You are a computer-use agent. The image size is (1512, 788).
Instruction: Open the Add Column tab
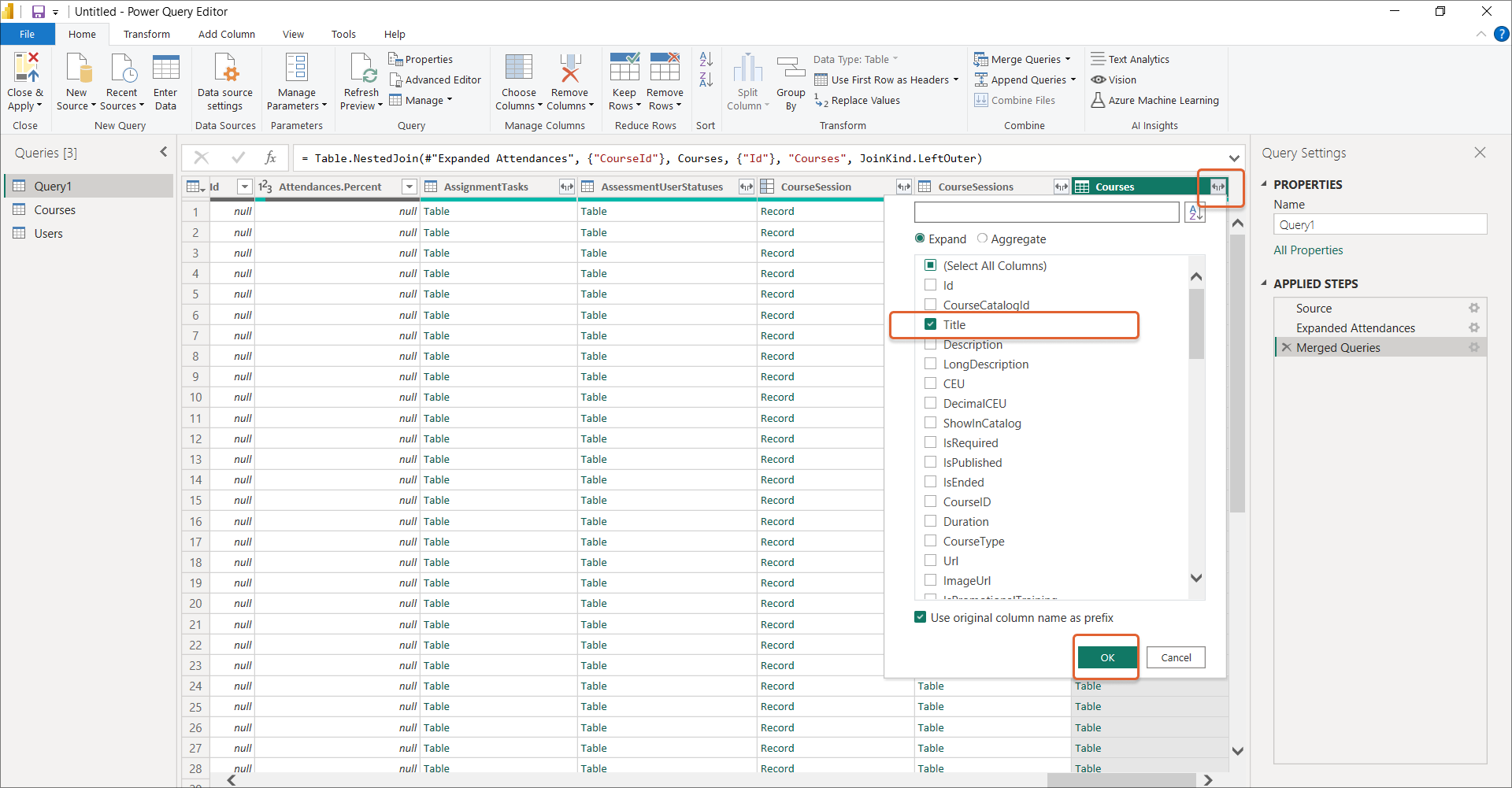[x=226, y=34]
